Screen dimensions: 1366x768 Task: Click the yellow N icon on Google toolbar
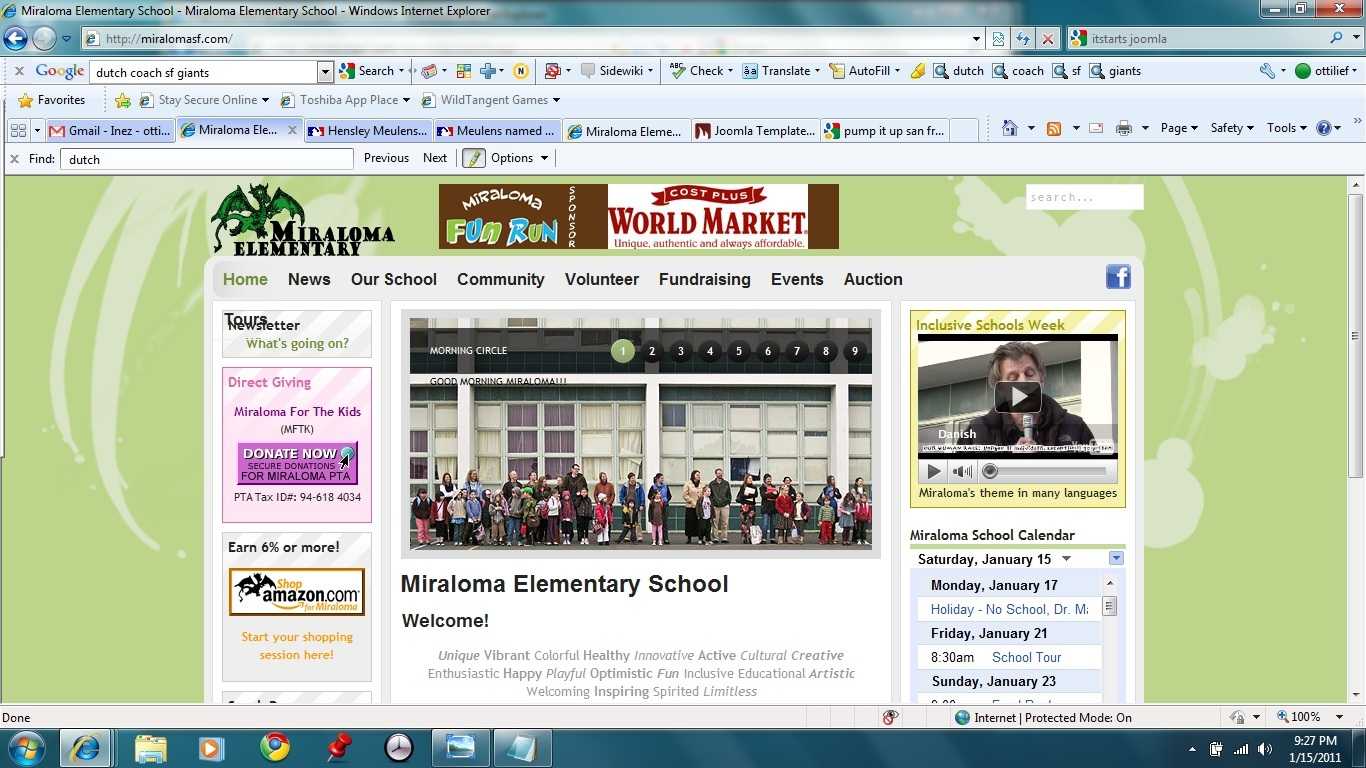point(520,71)
